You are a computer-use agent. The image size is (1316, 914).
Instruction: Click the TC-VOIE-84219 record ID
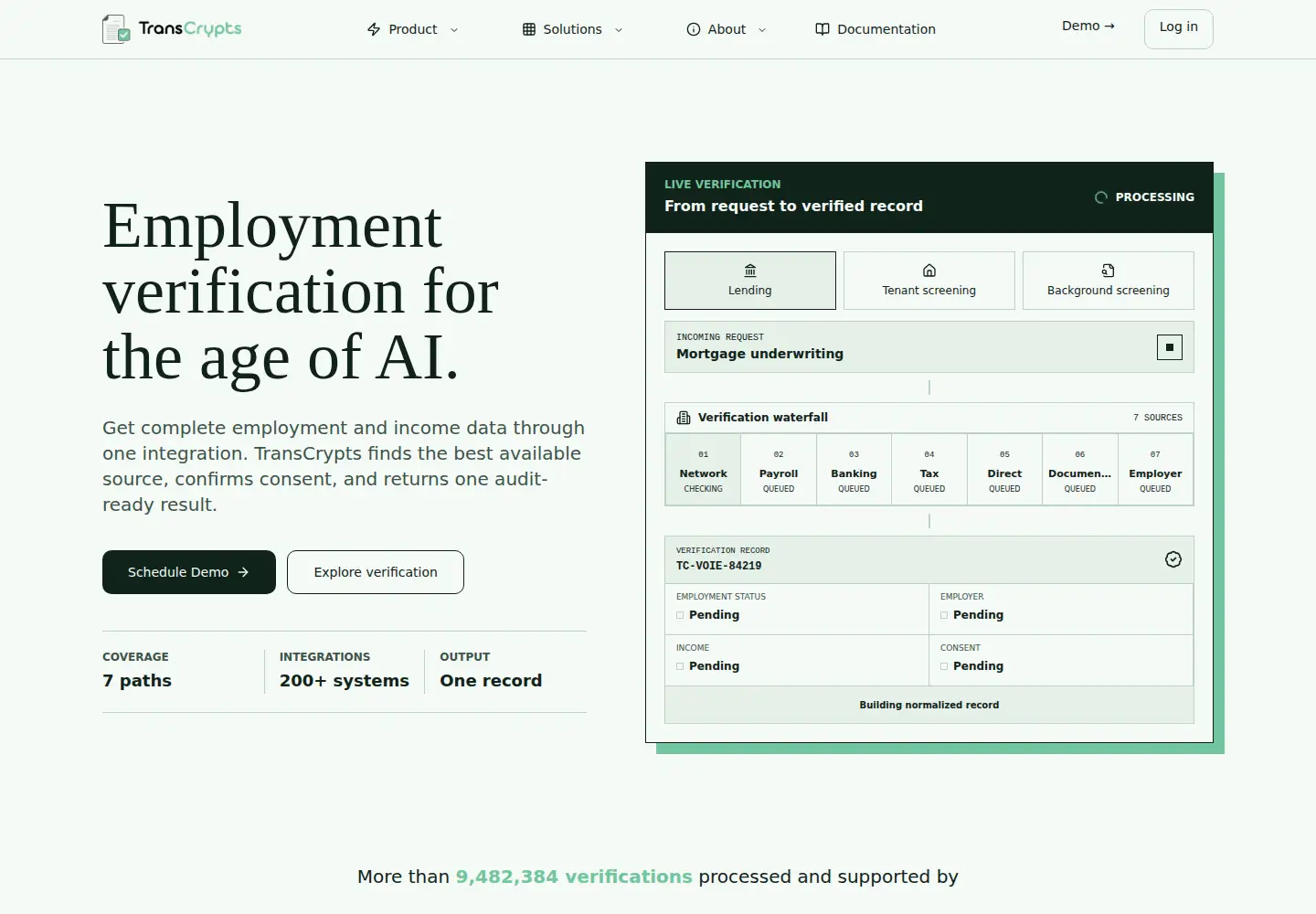(x=719, y=566)
